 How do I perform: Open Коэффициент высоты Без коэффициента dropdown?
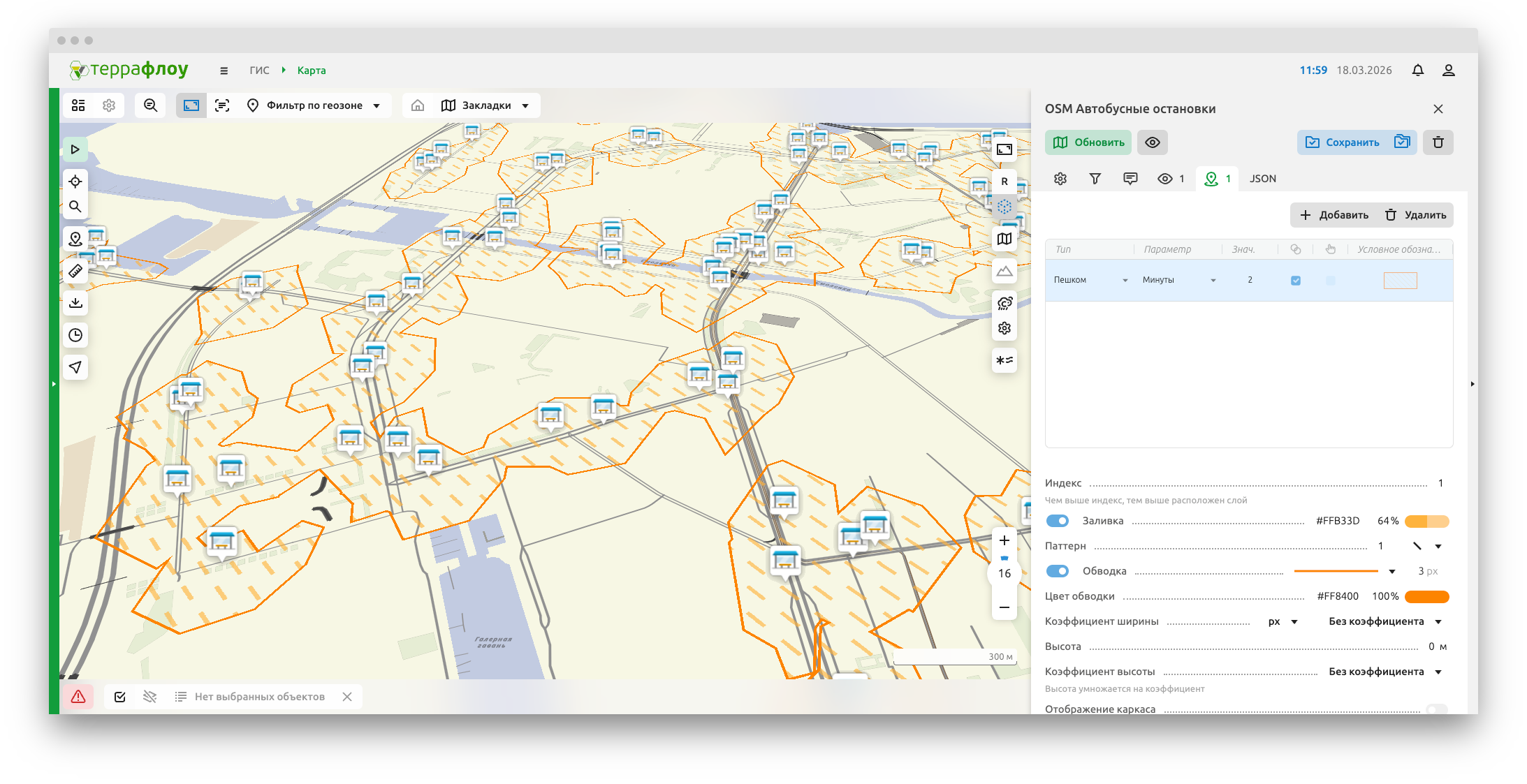1385,672
